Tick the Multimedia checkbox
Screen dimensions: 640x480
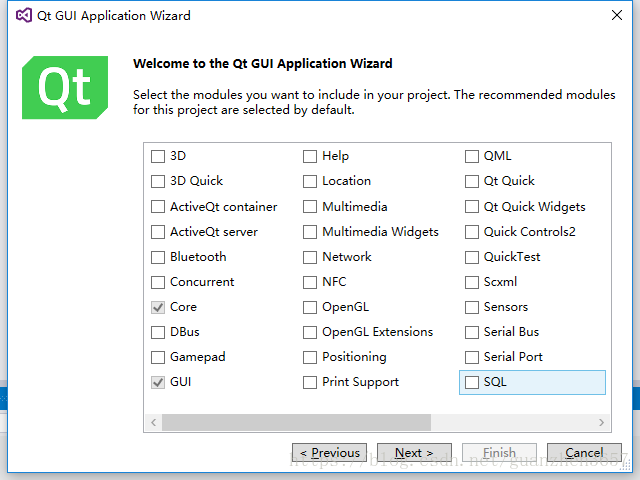[x=310, y=207]
